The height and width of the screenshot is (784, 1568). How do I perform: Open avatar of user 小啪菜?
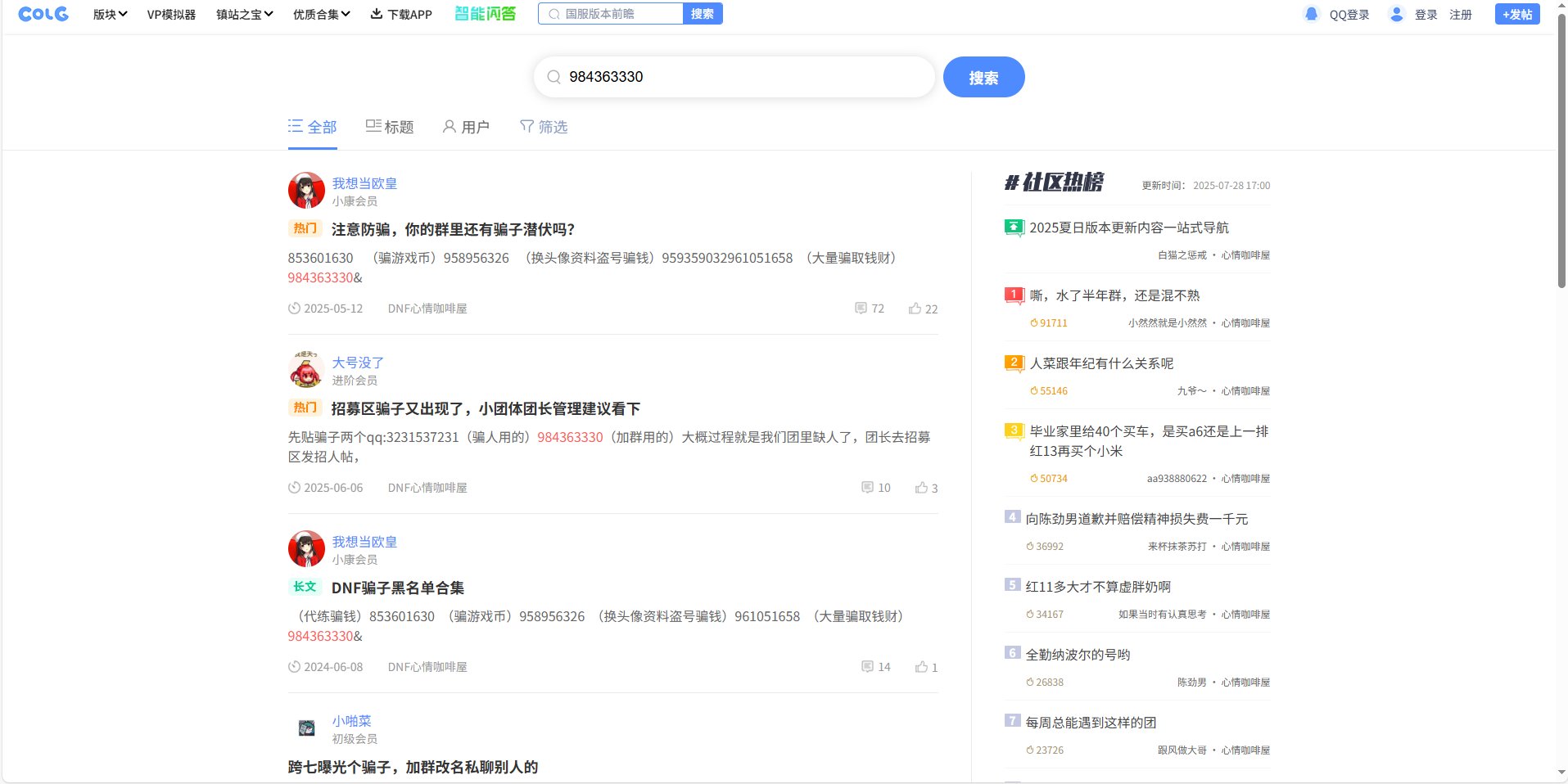306,728
